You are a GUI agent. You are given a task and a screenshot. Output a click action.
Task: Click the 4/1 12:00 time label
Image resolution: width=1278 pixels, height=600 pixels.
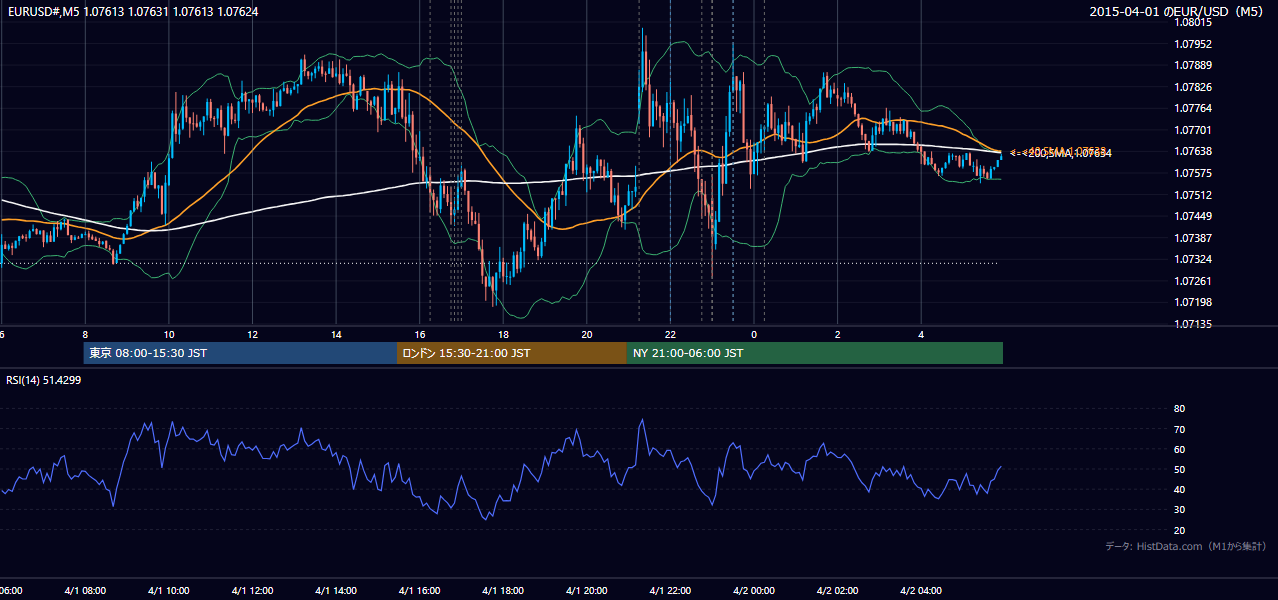pos(252,591)
